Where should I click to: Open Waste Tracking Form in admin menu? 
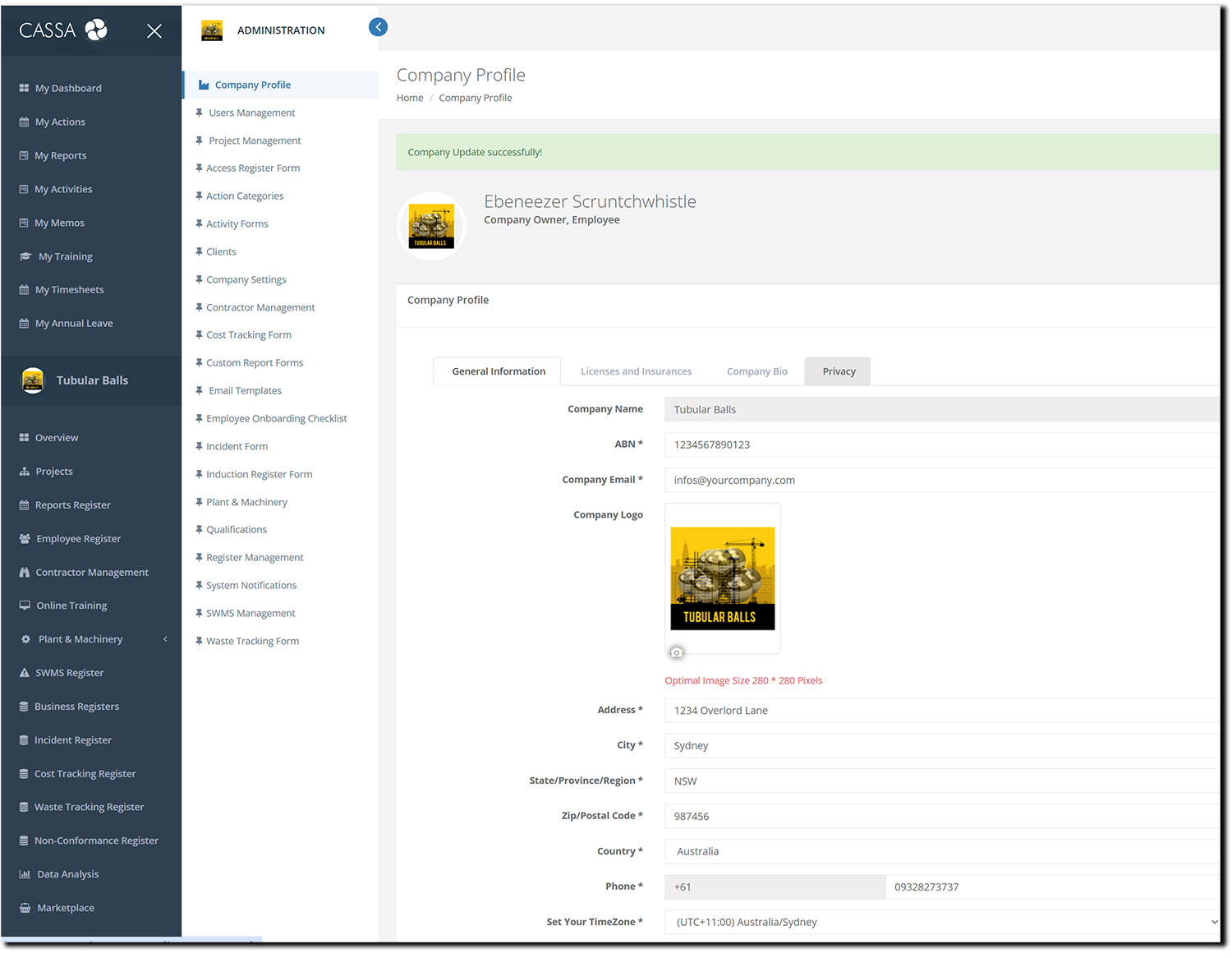click(252, 642)
